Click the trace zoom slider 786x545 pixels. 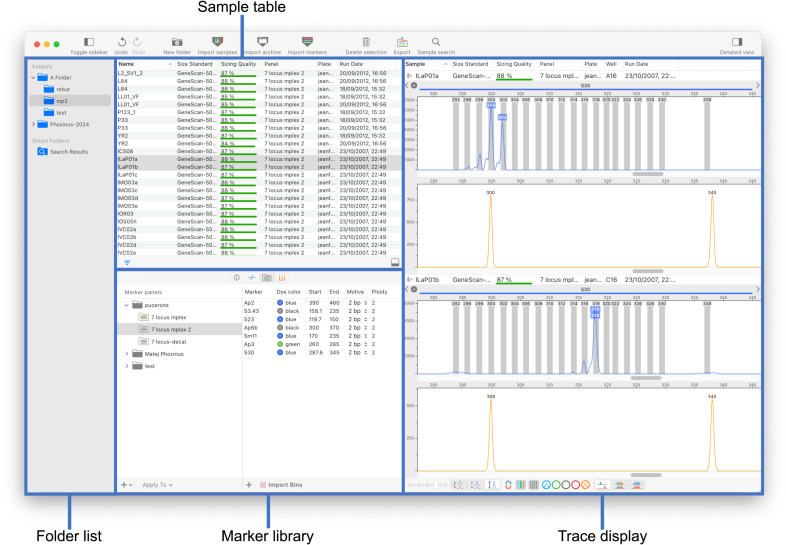(x=428, y=485)
